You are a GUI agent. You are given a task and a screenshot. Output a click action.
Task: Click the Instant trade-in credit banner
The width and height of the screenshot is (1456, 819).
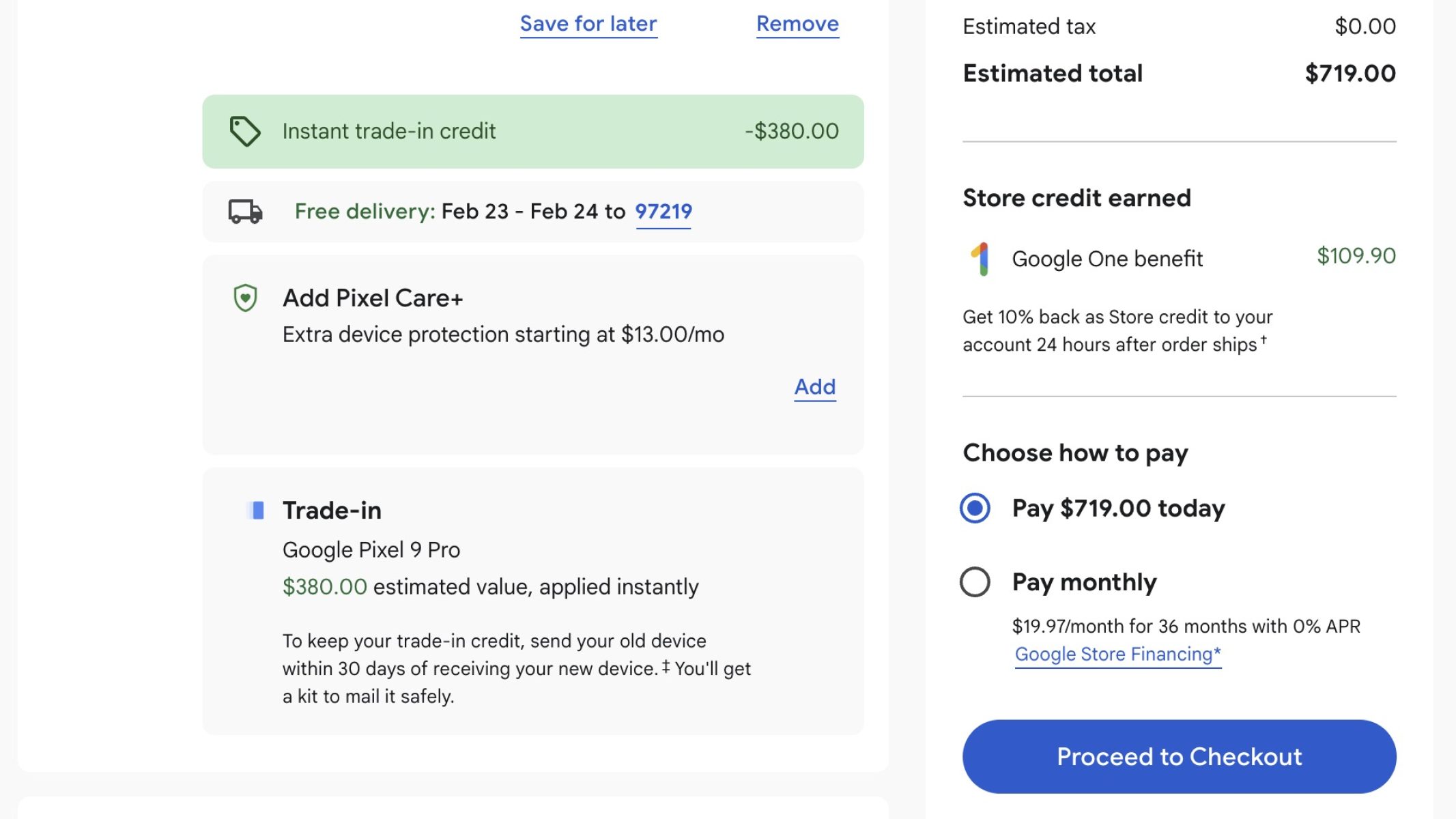[x=532, y=131]
